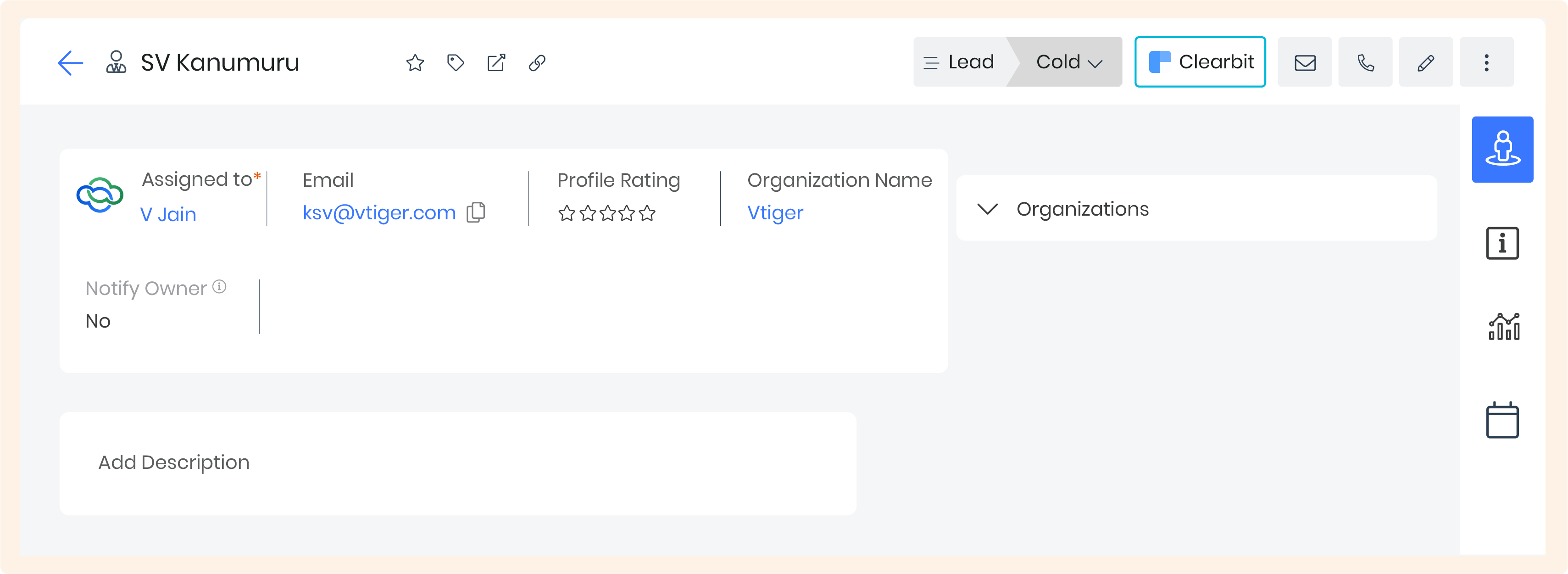Click the back arrow icon

point(71,63)
